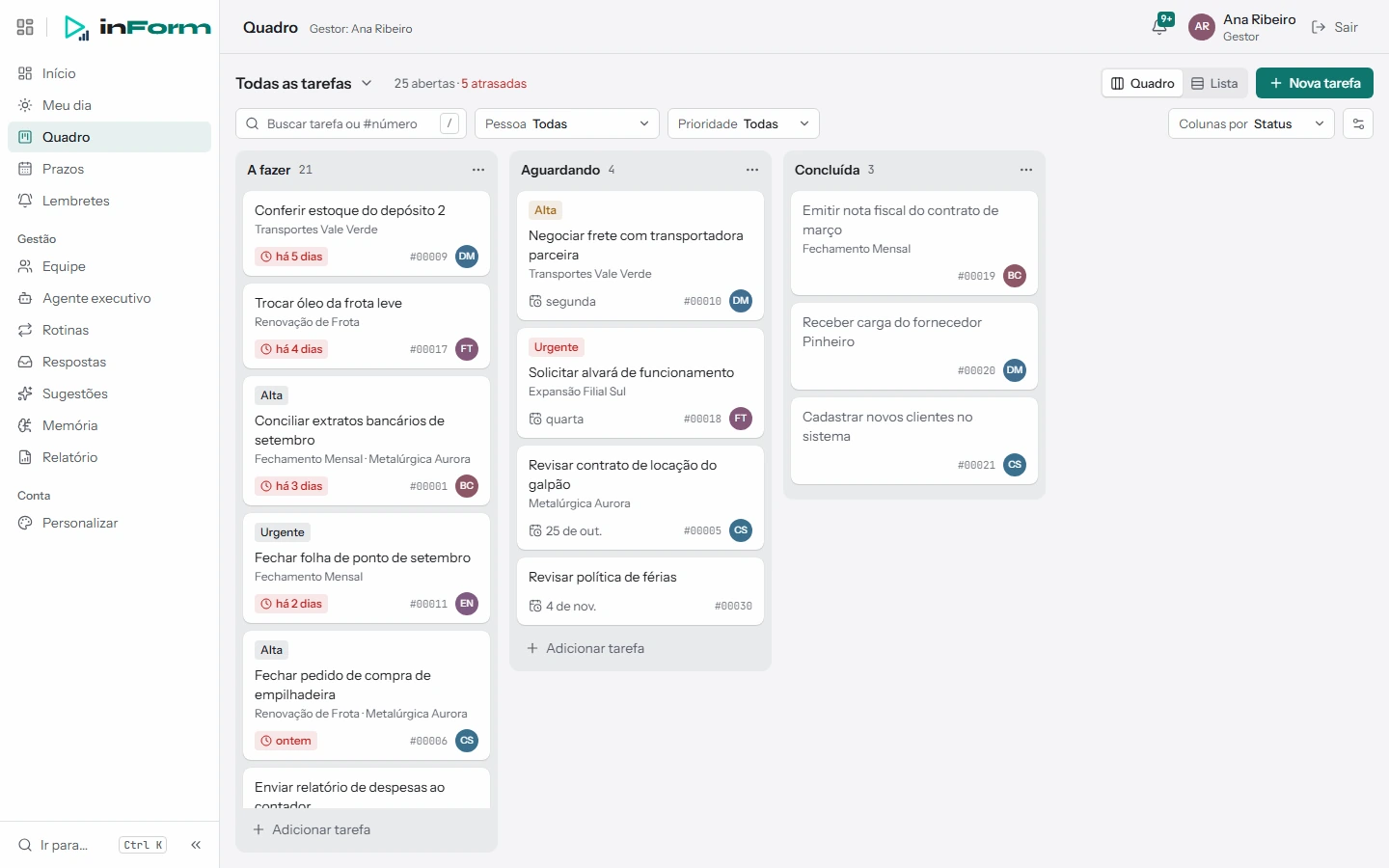
Task: Click CS avatar on Revisar contrato card
Action: tap(741, 530)
